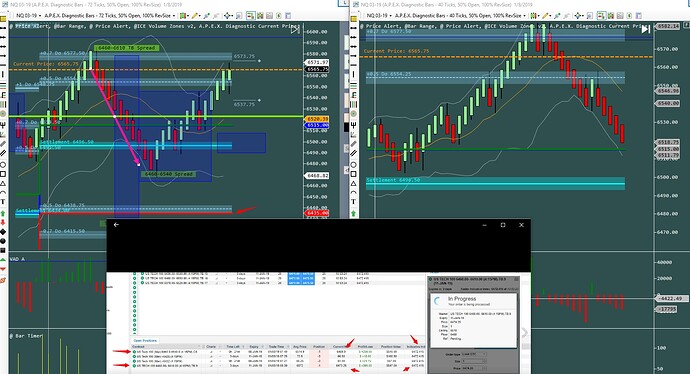Select the Fibonacci tool in left chart's drawing sidebar
The image size is (690, 374).
click(x=3, y=94)
